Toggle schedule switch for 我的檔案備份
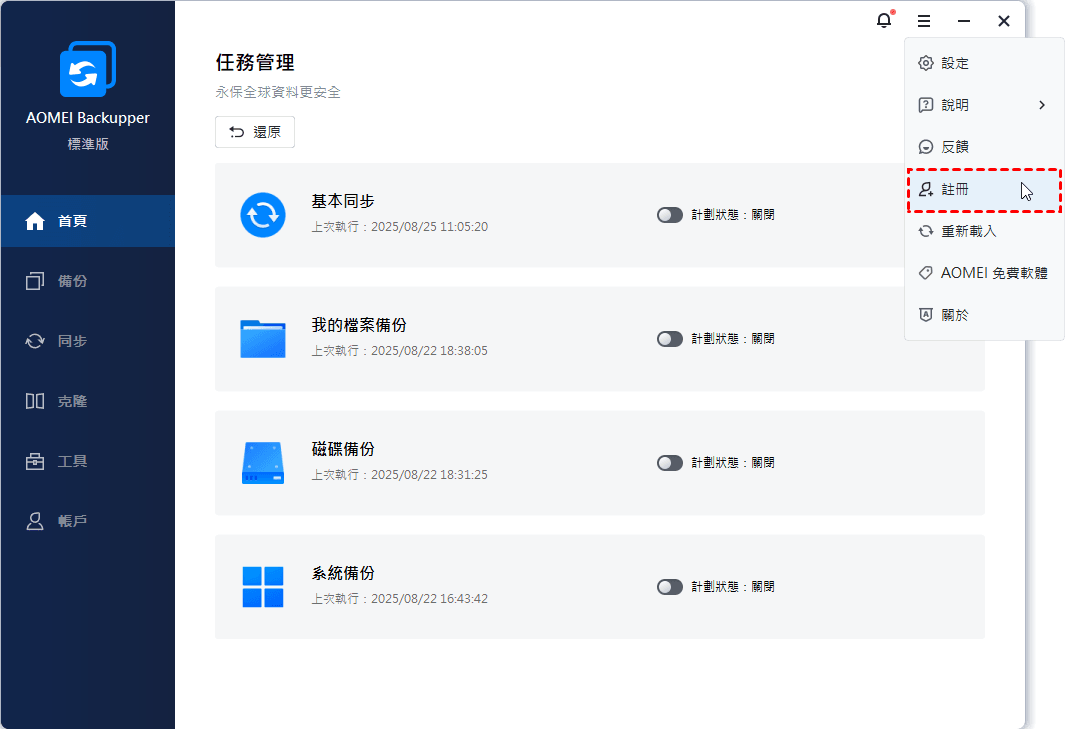This screenshot has height=729, width=1077. [x=670, y=339]
